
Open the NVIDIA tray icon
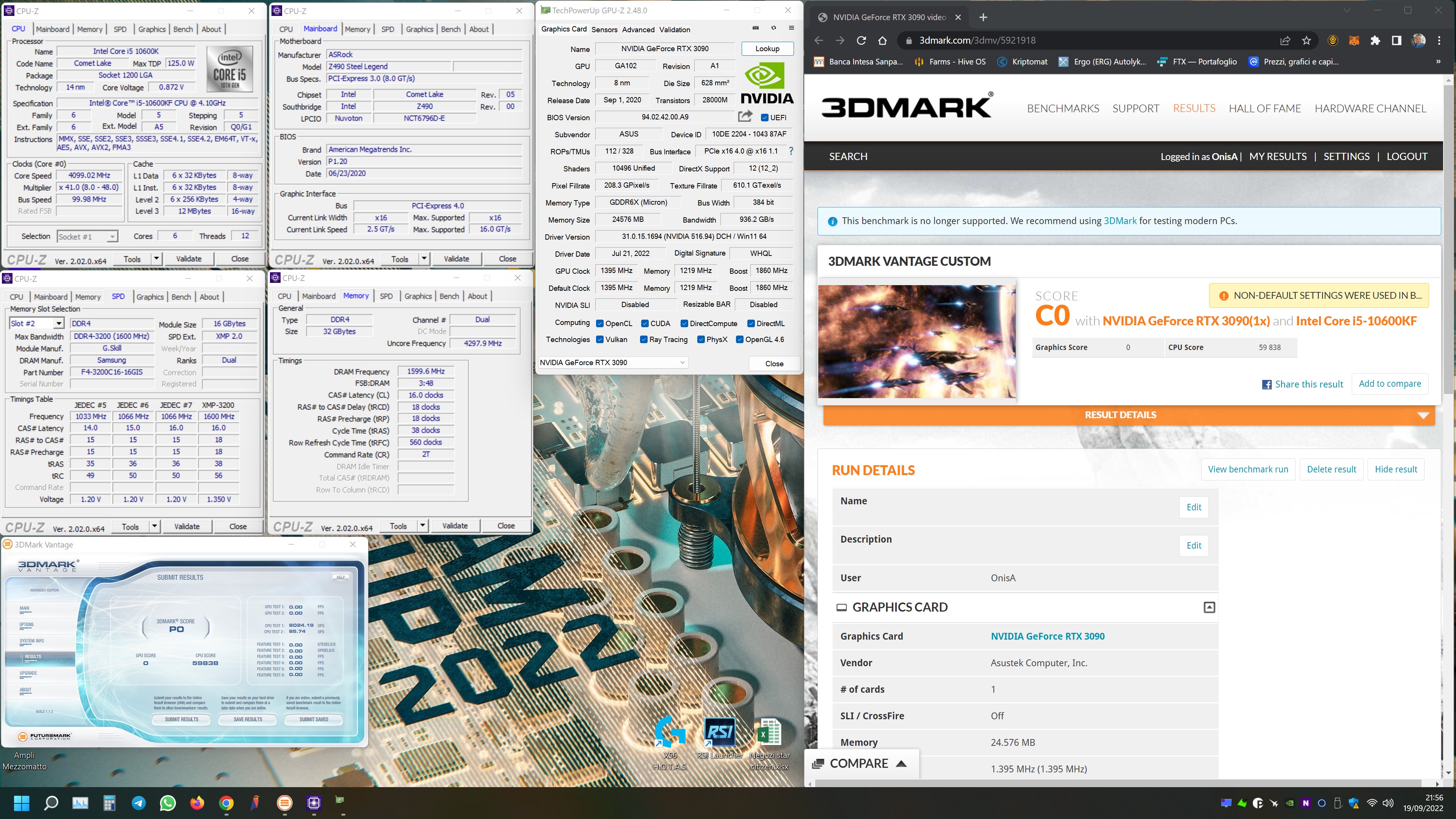[x=1290, y=803]
